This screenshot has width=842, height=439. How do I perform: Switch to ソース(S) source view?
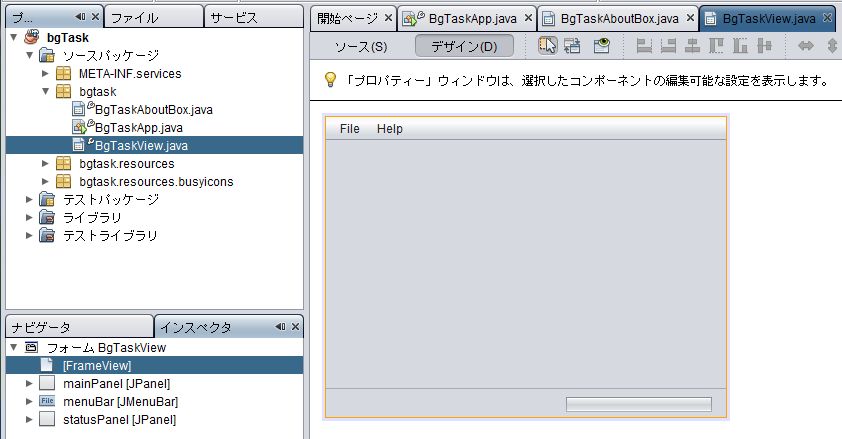tap(360, 47)
